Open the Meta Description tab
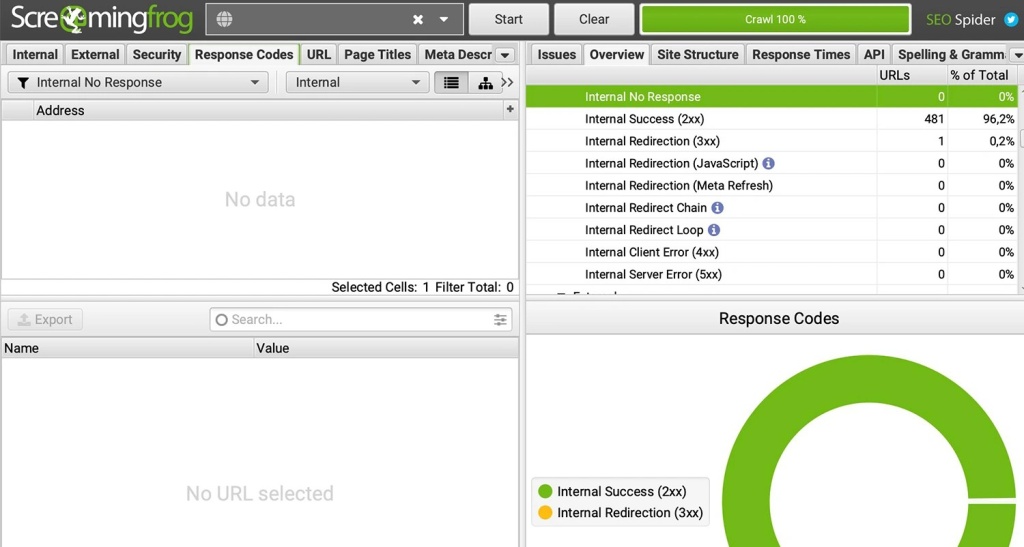 tap(458, 55)
